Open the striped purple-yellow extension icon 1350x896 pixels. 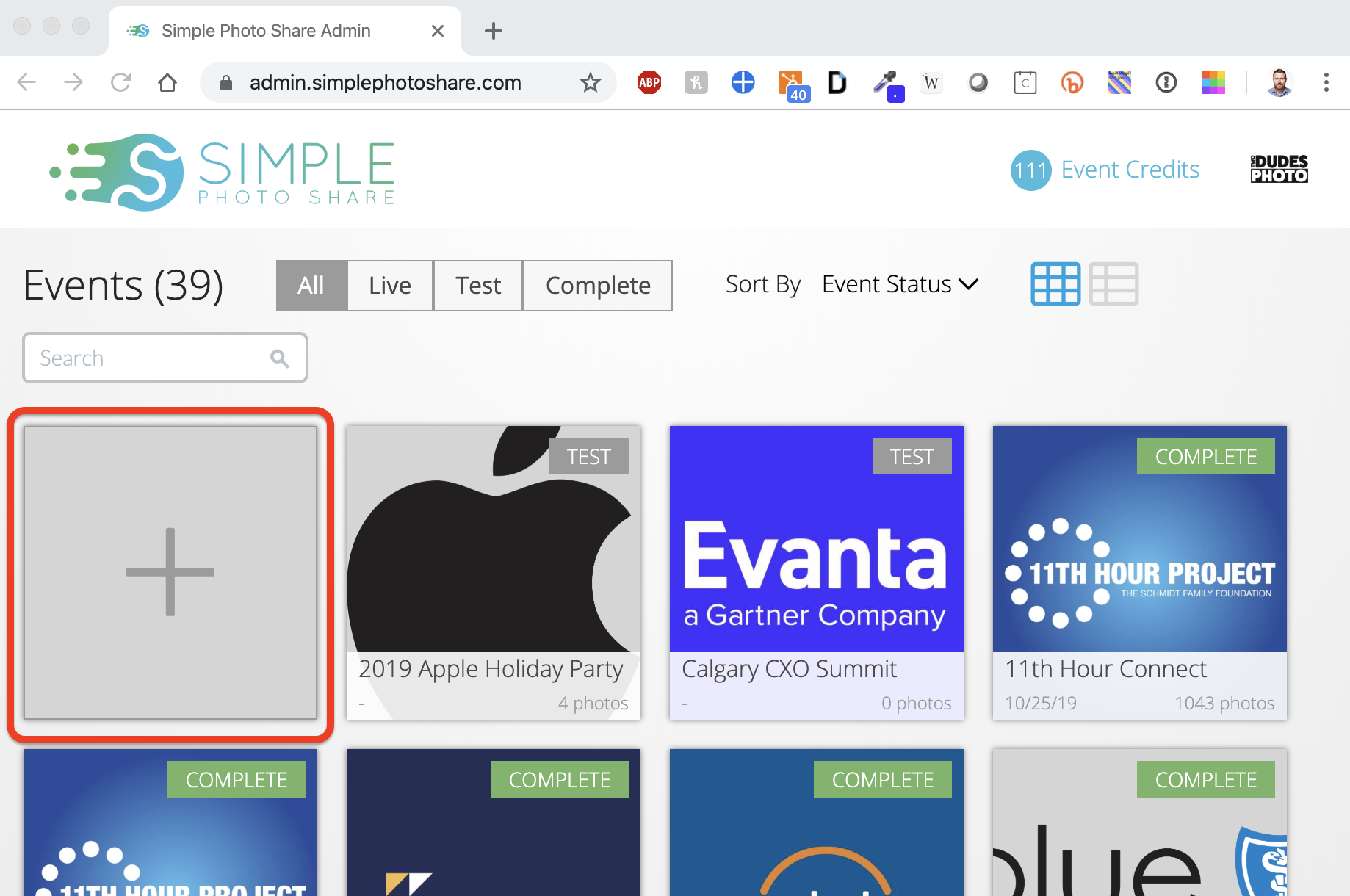pyautogui.click(x=1119, y=82)
